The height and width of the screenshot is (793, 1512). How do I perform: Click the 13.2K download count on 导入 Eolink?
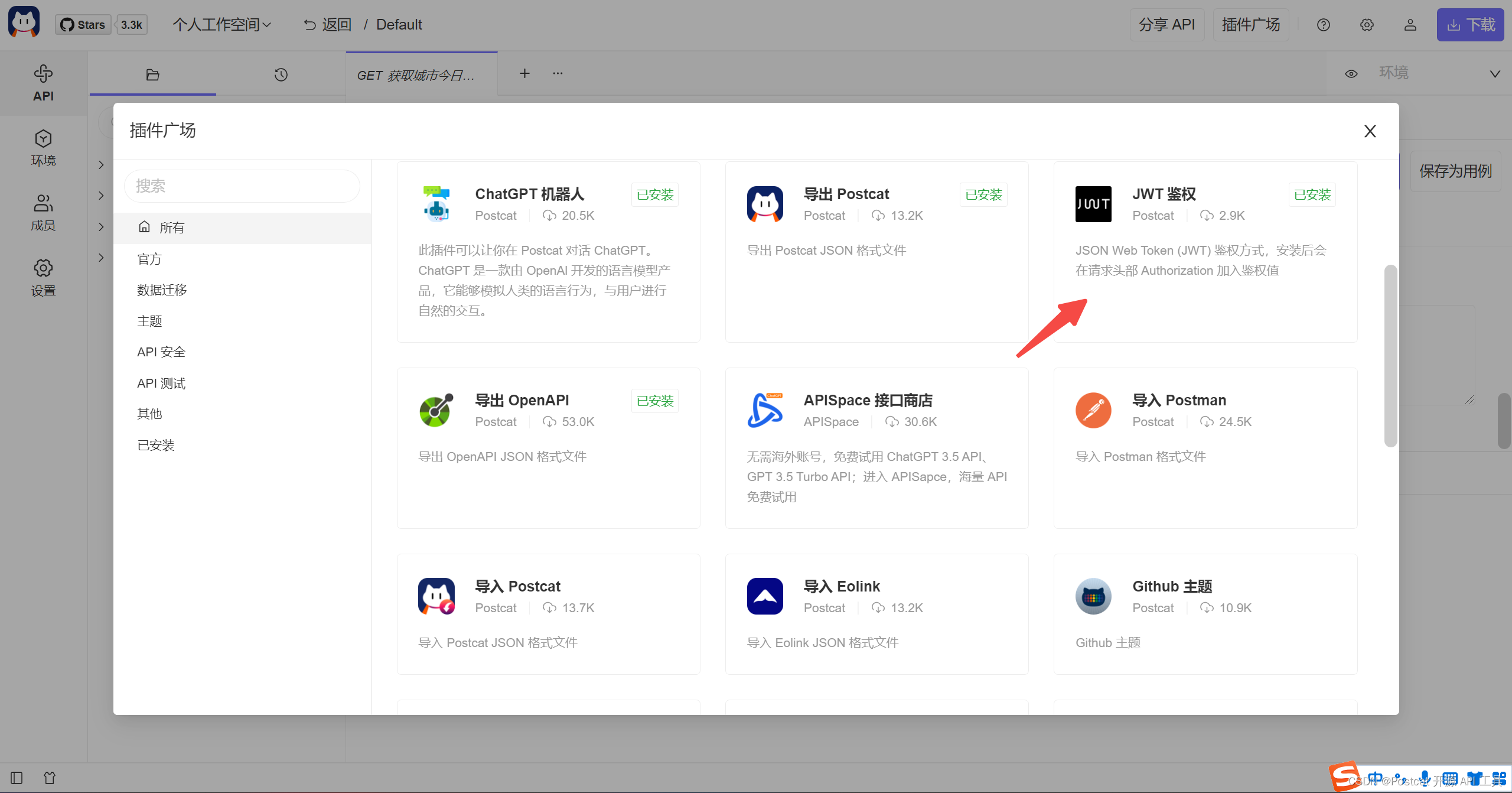pyautogui.click(x=907, y=608)
